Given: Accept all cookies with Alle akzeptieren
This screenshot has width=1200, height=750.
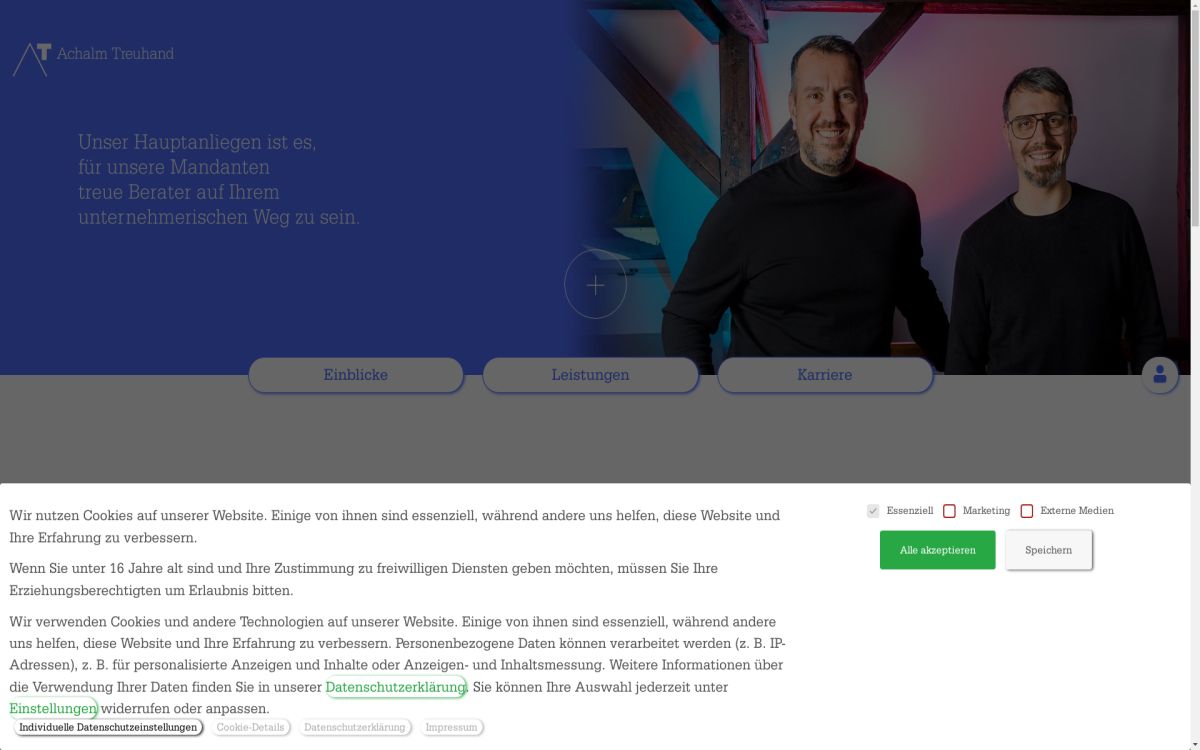Looking at the screenshot, I should [937, 550].
